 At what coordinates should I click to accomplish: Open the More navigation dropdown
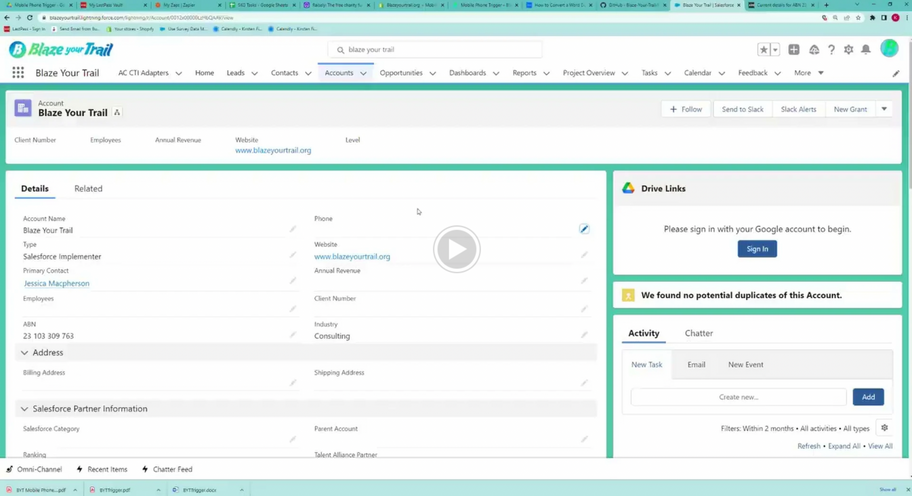pos(808,73)
